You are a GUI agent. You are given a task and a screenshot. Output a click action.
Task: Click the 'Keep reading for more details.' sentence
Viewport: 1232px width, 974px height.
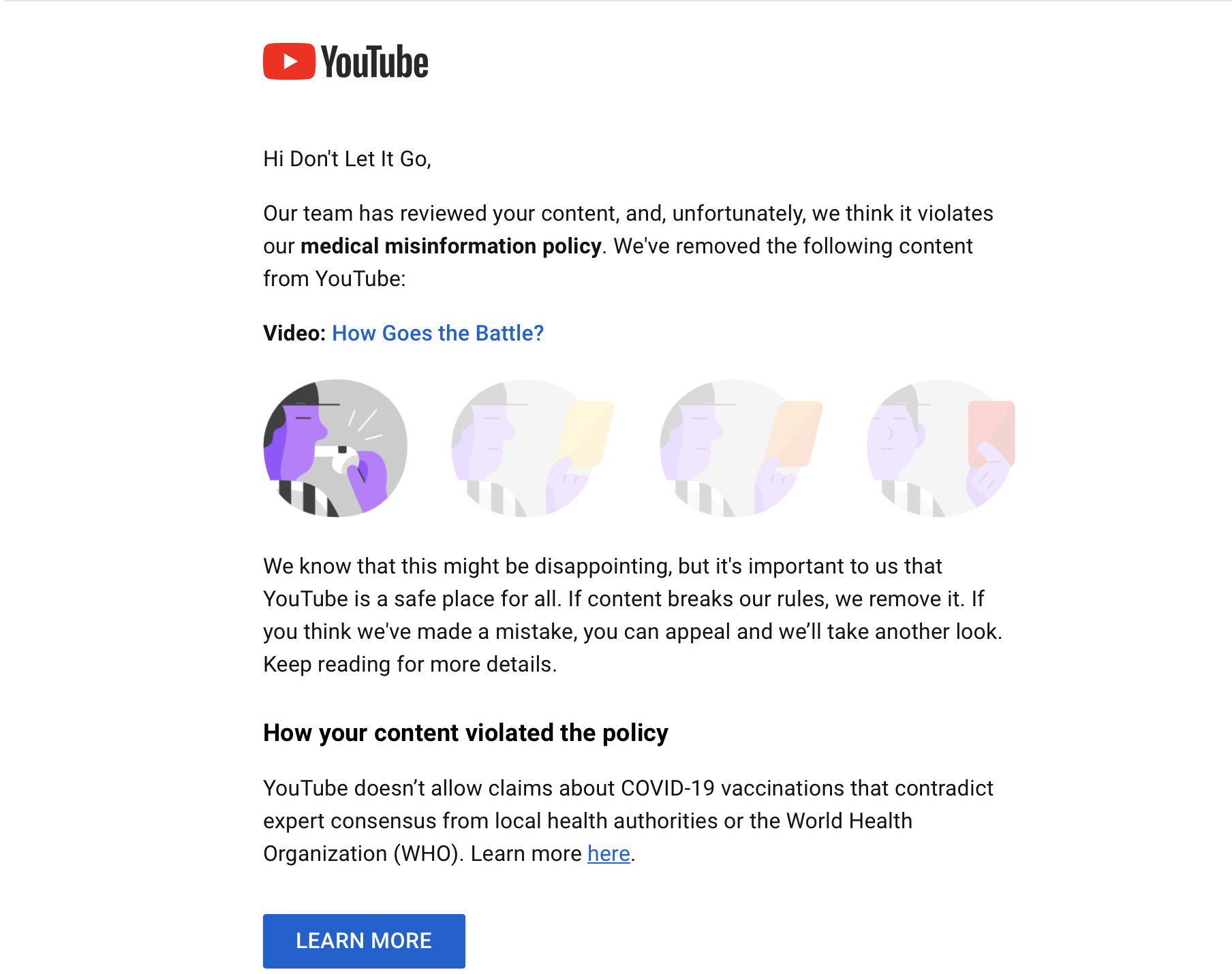click(x=410, y=664)
